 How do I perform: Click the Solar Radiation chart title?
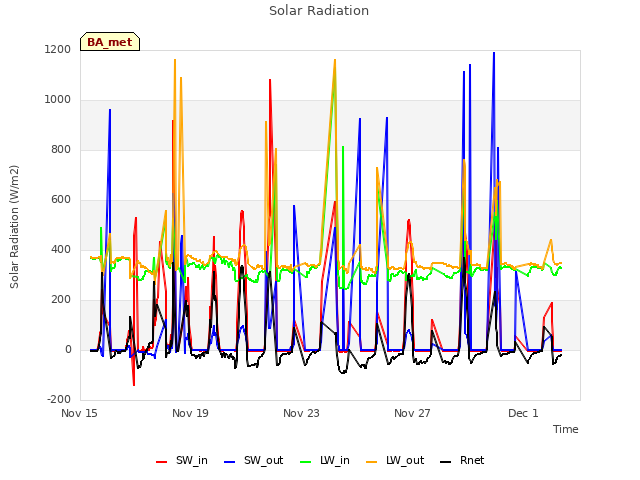(319, 10)
